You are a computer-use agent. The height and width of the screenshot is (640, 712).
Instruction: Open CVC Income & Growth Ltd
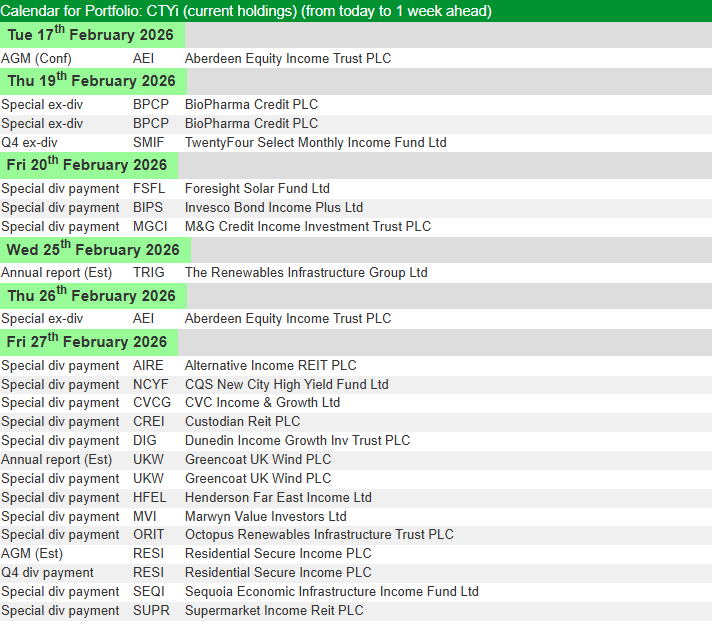point(262,403)
